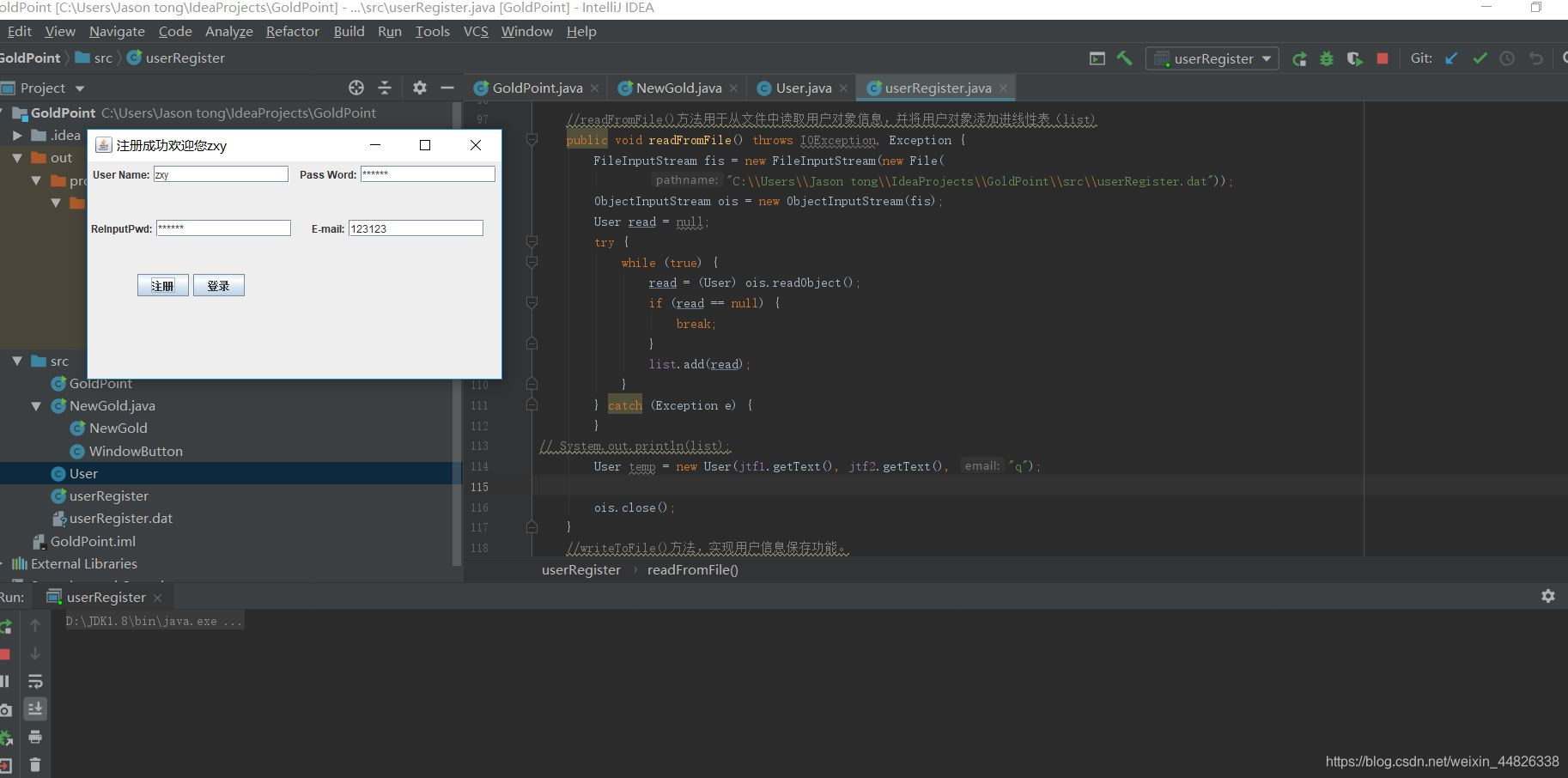Click the Stop square in Run panel
This screenshot has width=1568, height=778.
[5, 654]
